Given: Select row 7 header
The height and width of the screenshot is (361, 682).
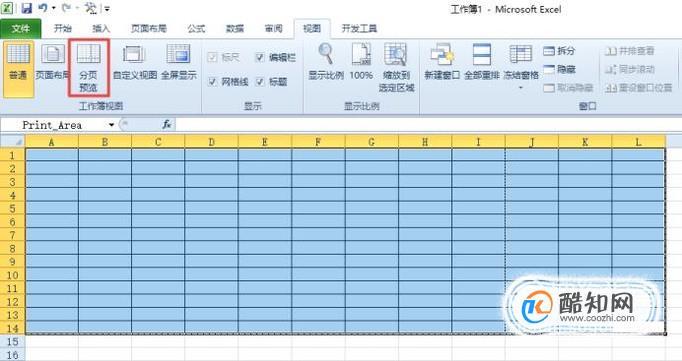Looking at the screenshot, I should tap(13, 235).
